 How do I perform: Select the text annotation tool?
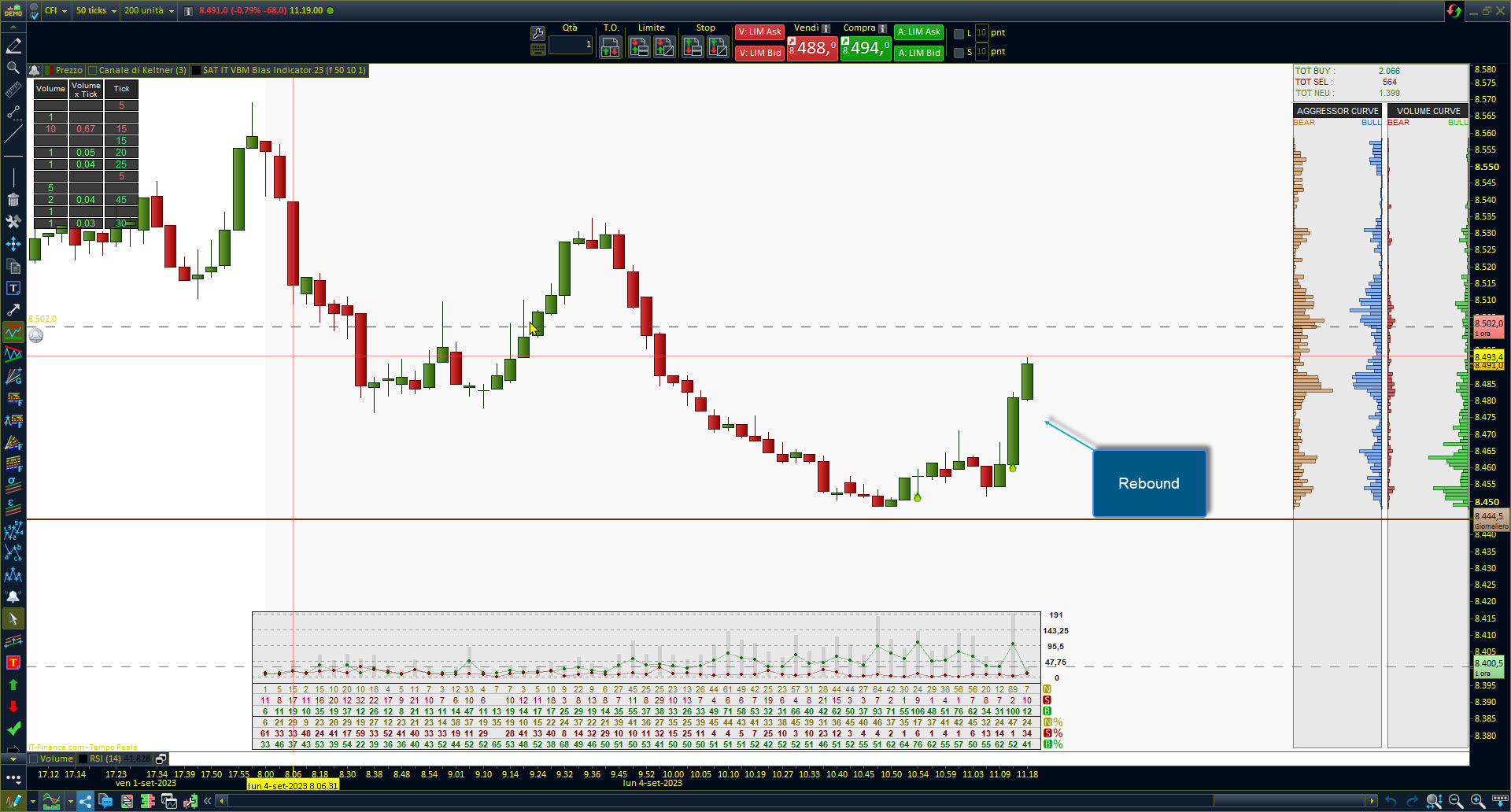click(13, 288)
